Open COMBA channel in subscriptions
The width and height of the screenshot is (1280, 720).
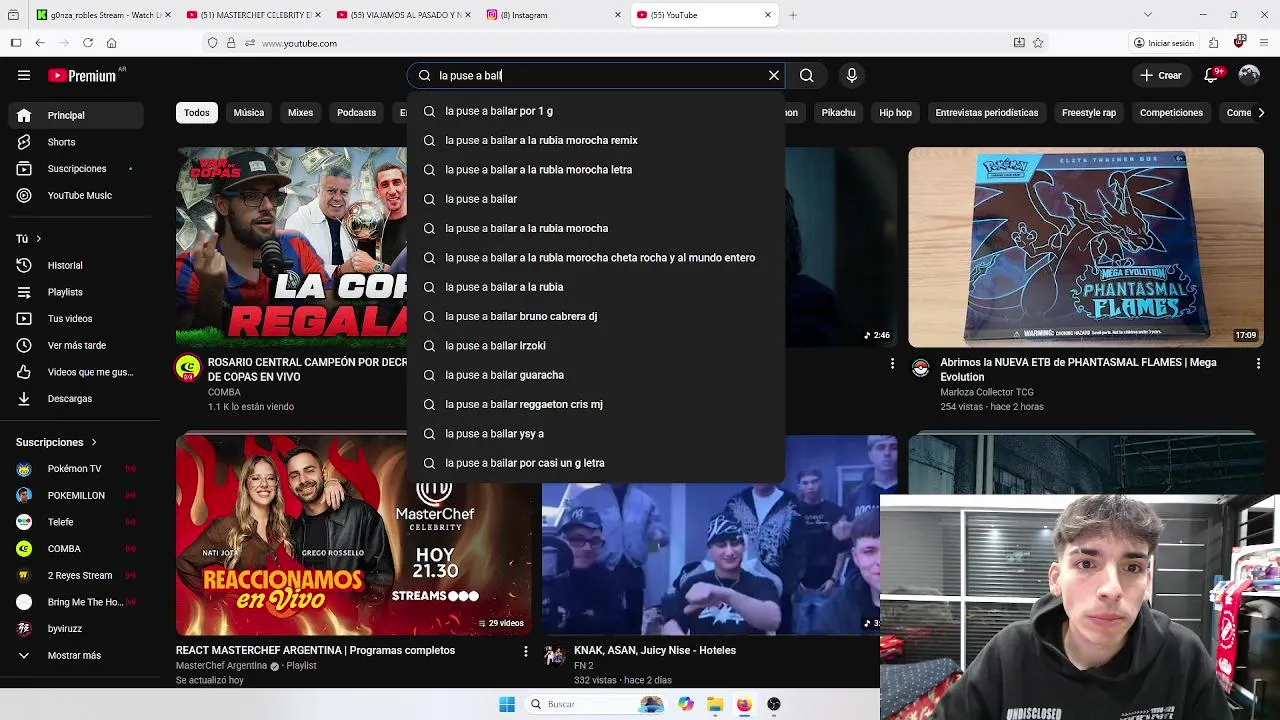pos(76,548)
